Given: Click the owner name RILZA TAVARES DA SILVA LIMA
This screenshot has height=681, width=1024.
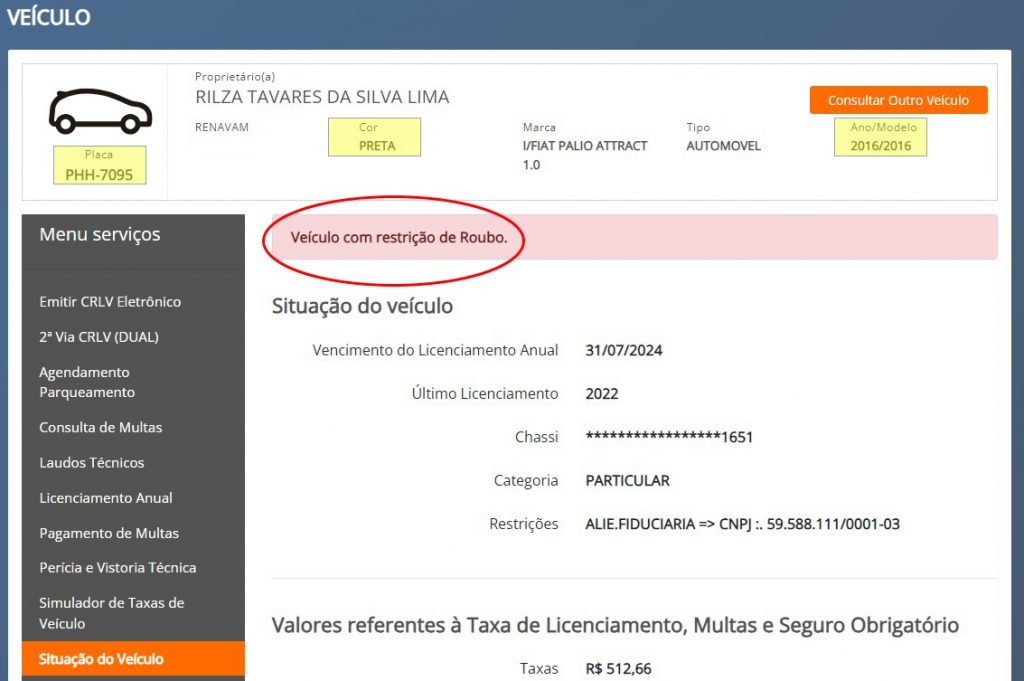Looking at the screenshot, I should pos(322,97).
